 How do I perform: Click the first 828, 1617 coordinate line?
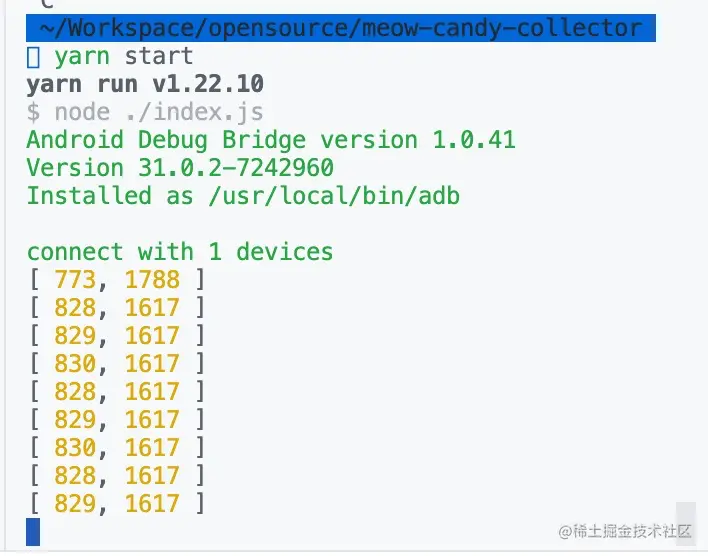(116, 308)
